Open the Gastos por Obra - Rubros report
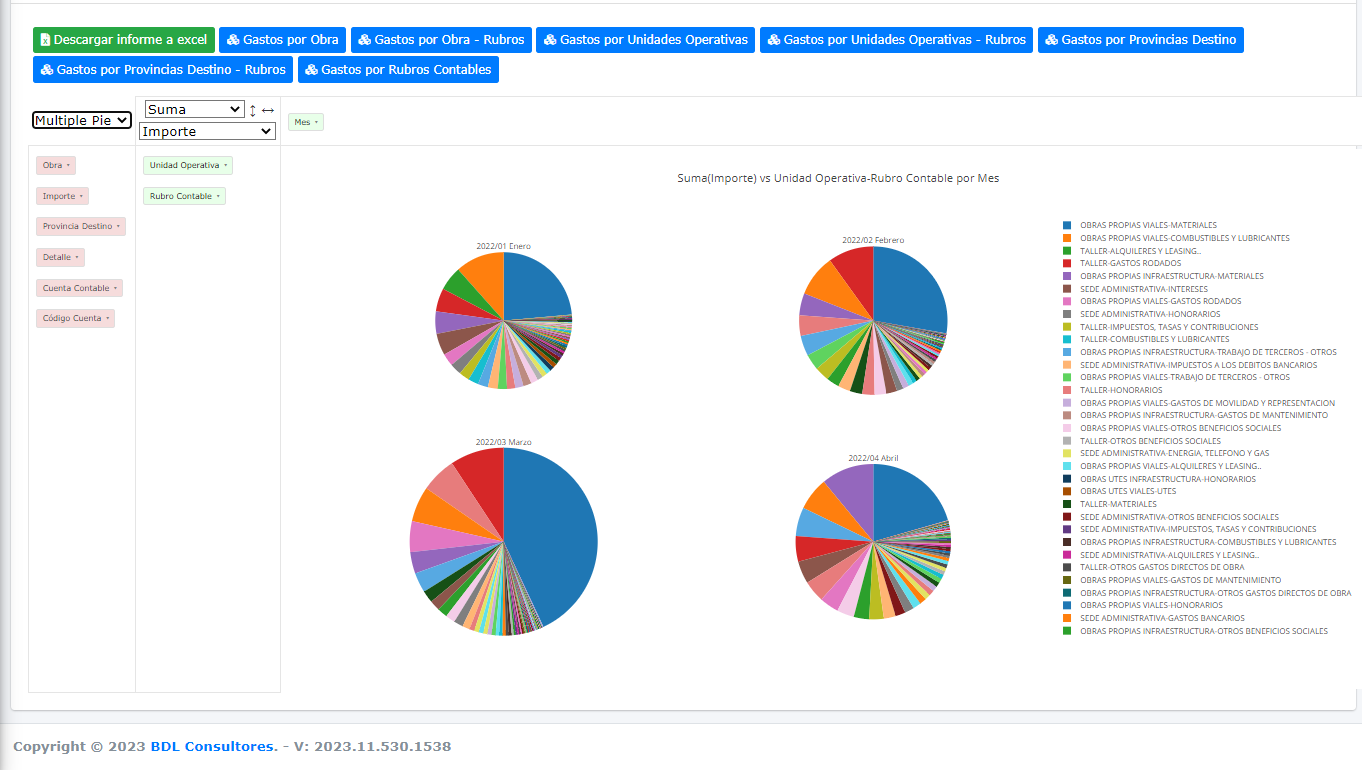Screen dimensions: 1362x770 [441, 40]
